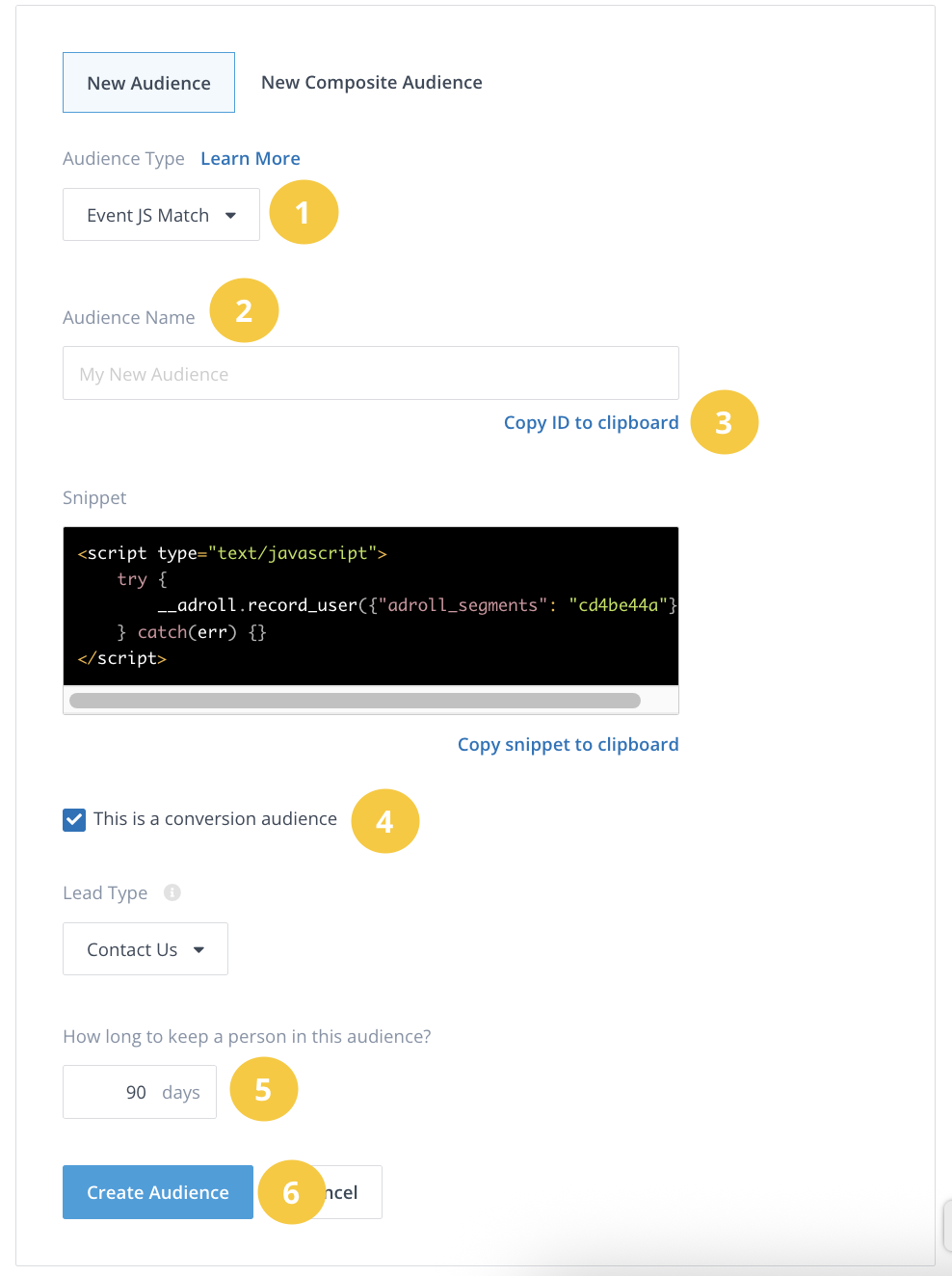This screenshot has width=952, height=1276.
Task: Focus the Audience Name text field
Action: pos(370,374)
